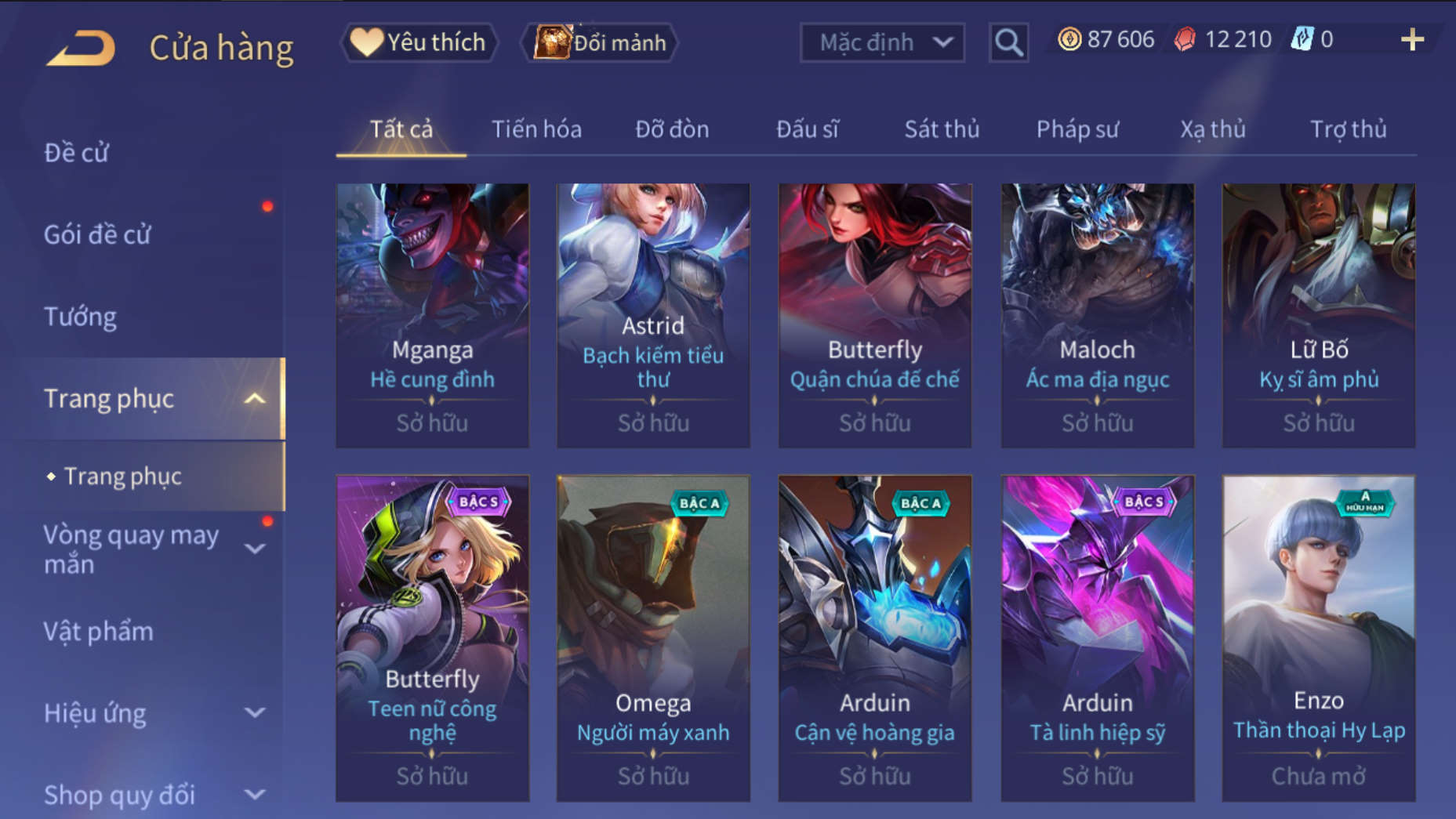Viewport: 1456px width, 819px height.
Task: Open Arduin Tà linh hiệp sỹ card
Action: pos(1098,638)
